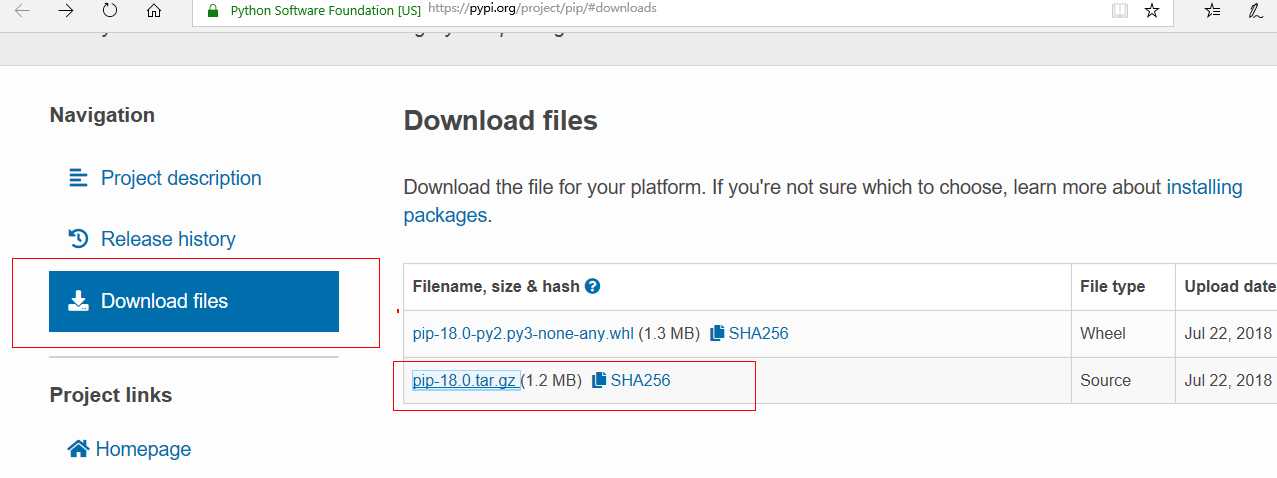
Task: Reload the page with the refresh icon
Action: (x=110, y=11)
